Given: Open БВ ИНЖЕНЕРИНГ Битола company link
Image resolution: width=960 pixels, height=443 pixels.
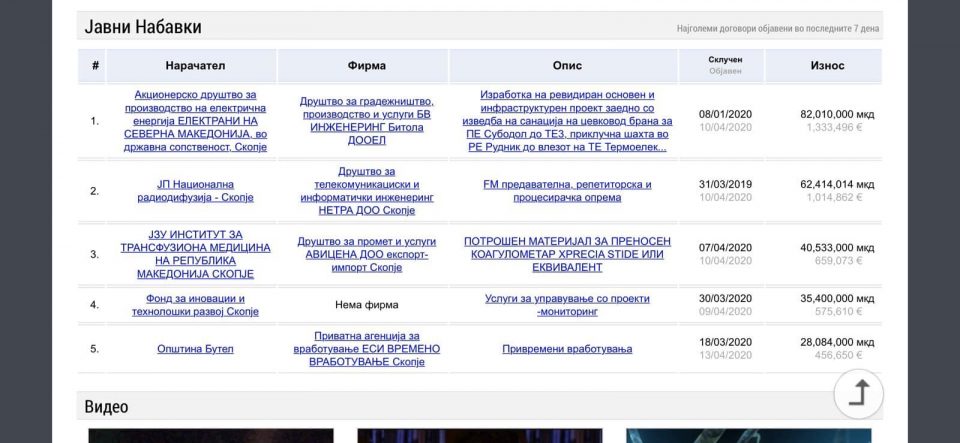Looking at the screenshot, I should click(x=366, y=121).
